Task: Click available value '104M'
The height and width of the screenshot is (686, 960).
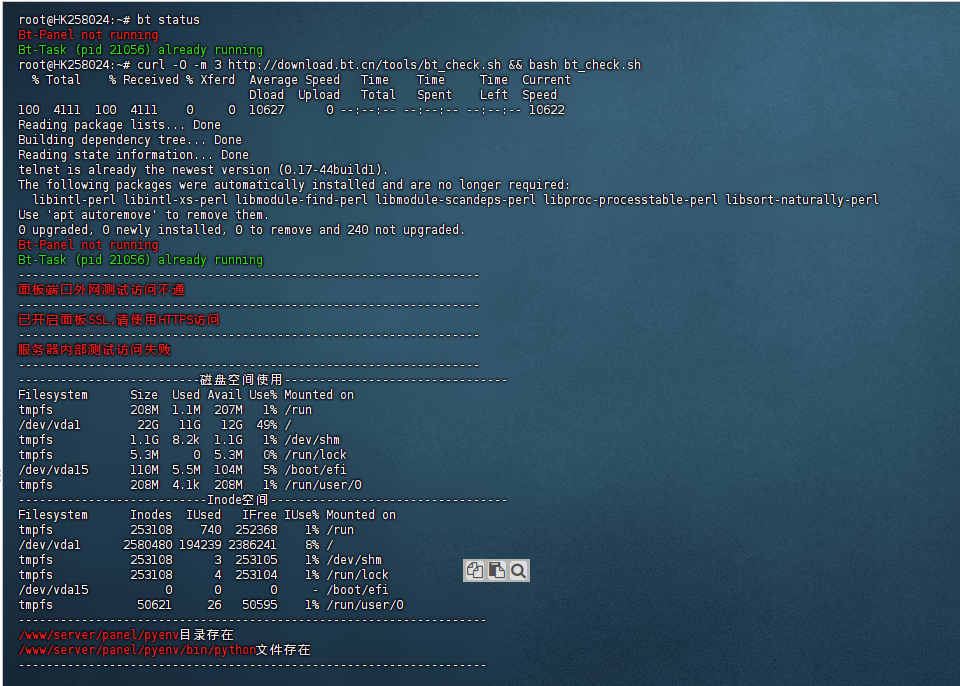Action: point(228,470)
